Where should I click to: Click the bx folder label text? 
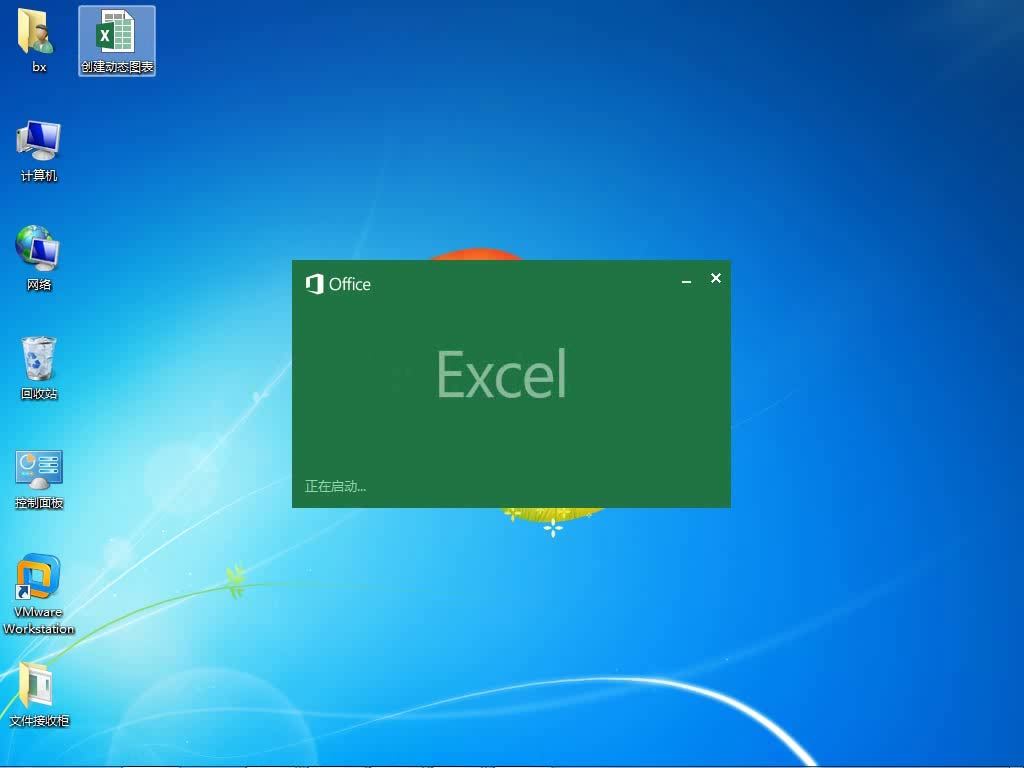tap(39, 67)
